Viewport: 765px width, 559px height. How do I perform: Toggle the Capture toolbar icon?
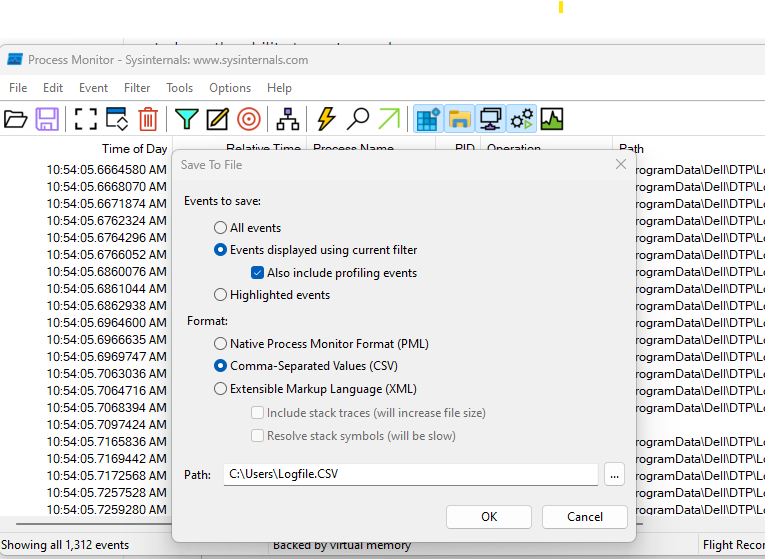click(85, 119)
